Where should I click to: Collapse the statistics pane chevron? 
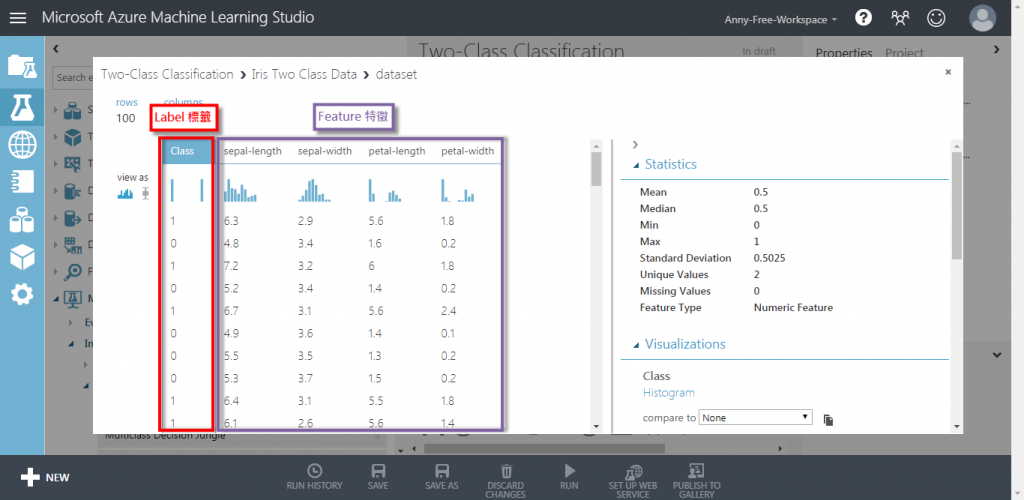click(x=635, y=144)
